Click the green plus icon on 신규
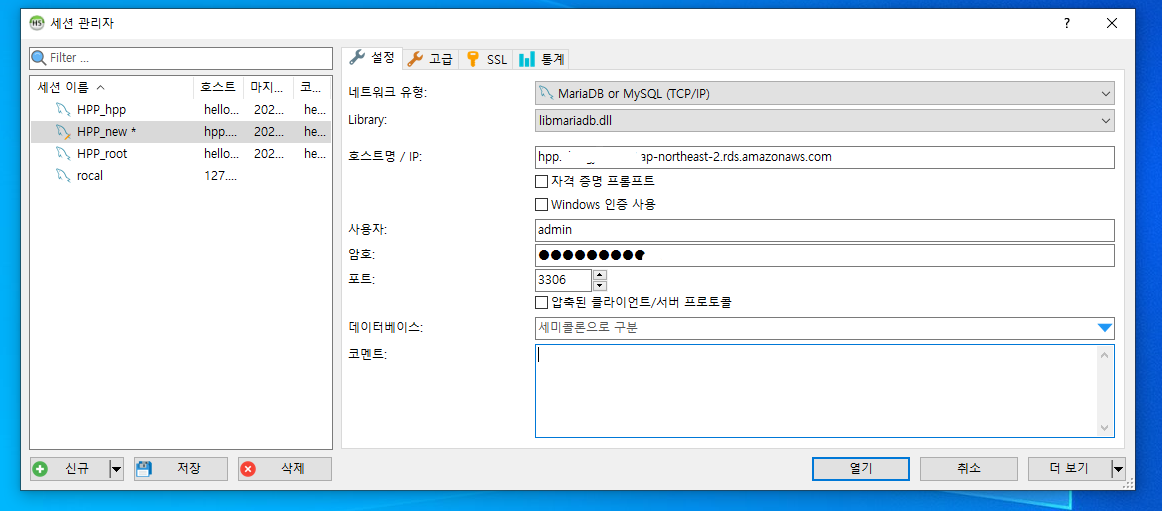 (x=41, y=469)
